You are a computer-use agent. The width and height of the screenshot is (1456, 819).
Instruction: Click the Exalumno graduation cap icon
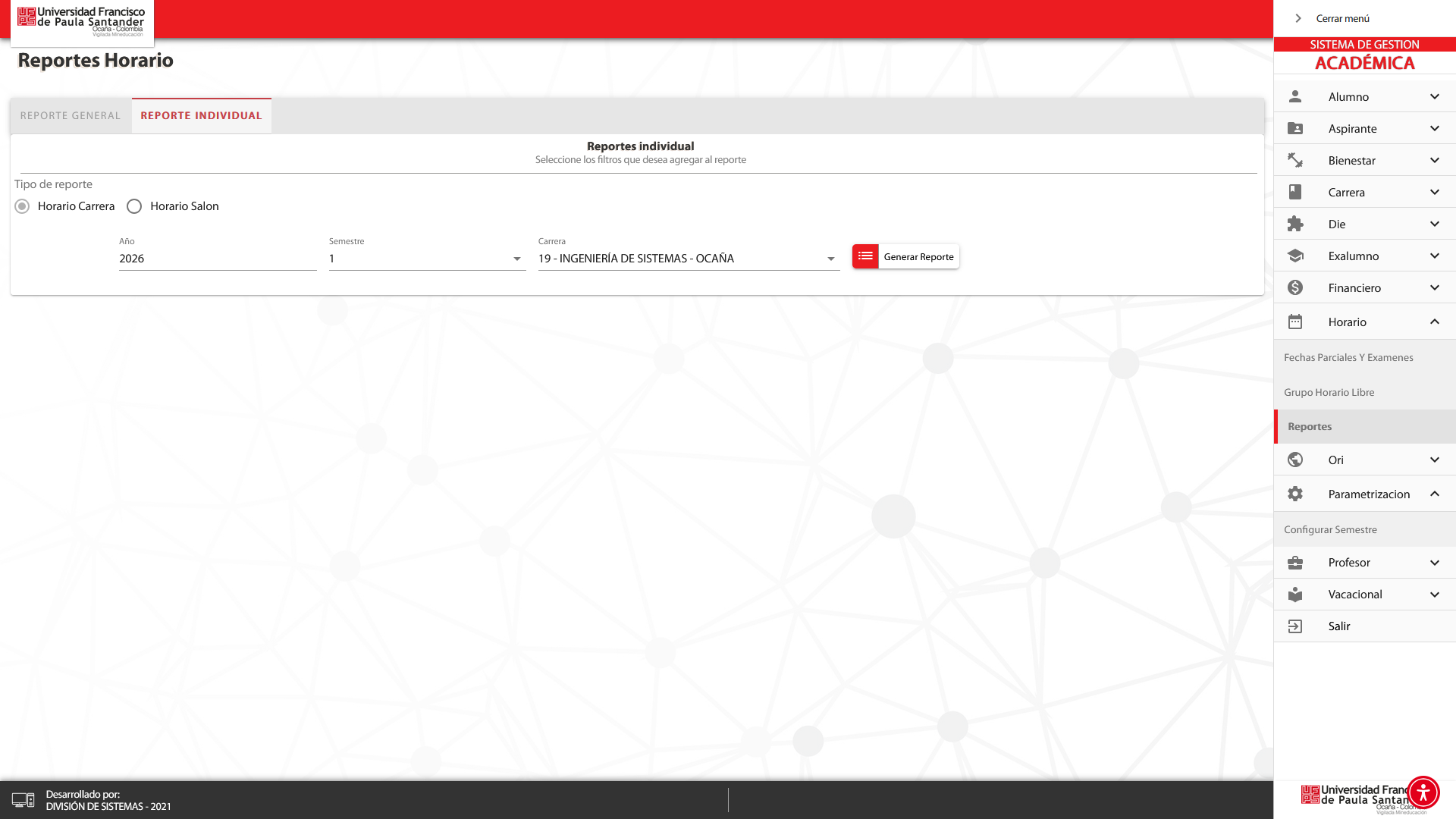pyautogui.click(x=1295, y=256)
